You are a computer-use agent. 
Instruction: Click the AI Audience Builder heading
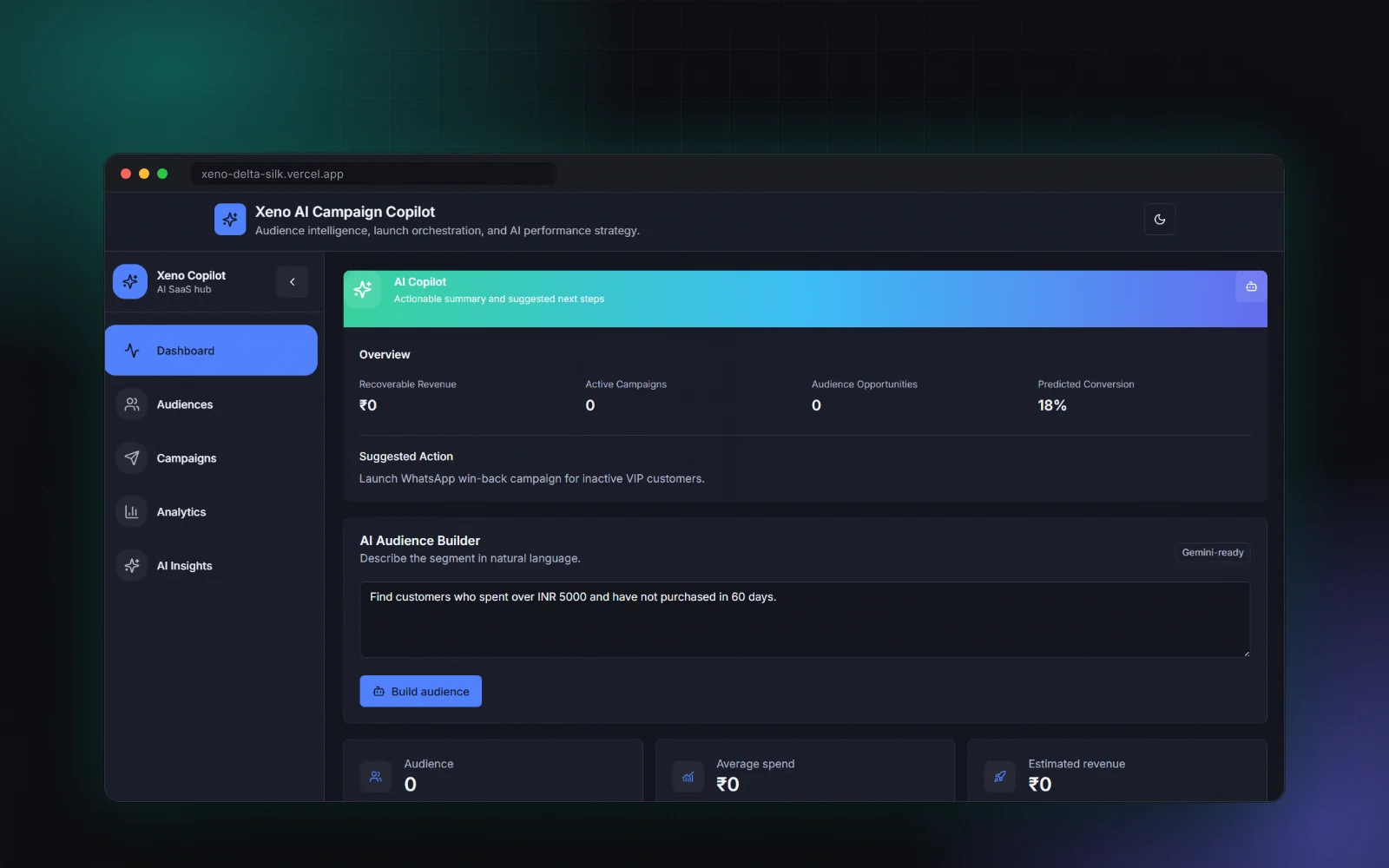point(420,541)
